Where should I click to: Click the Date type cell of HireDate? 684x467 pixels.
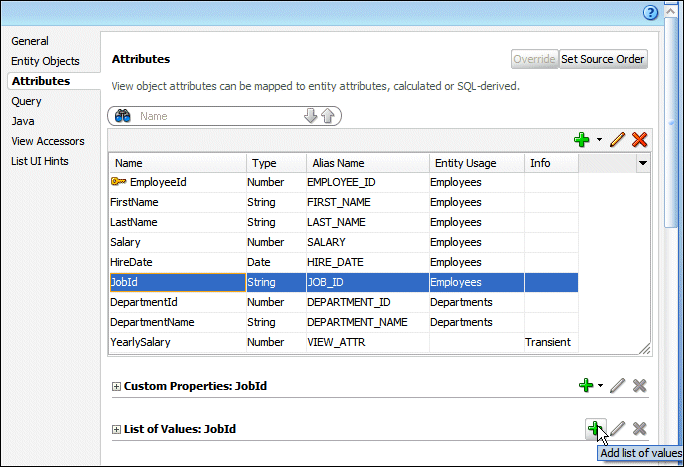click(276, 262)
